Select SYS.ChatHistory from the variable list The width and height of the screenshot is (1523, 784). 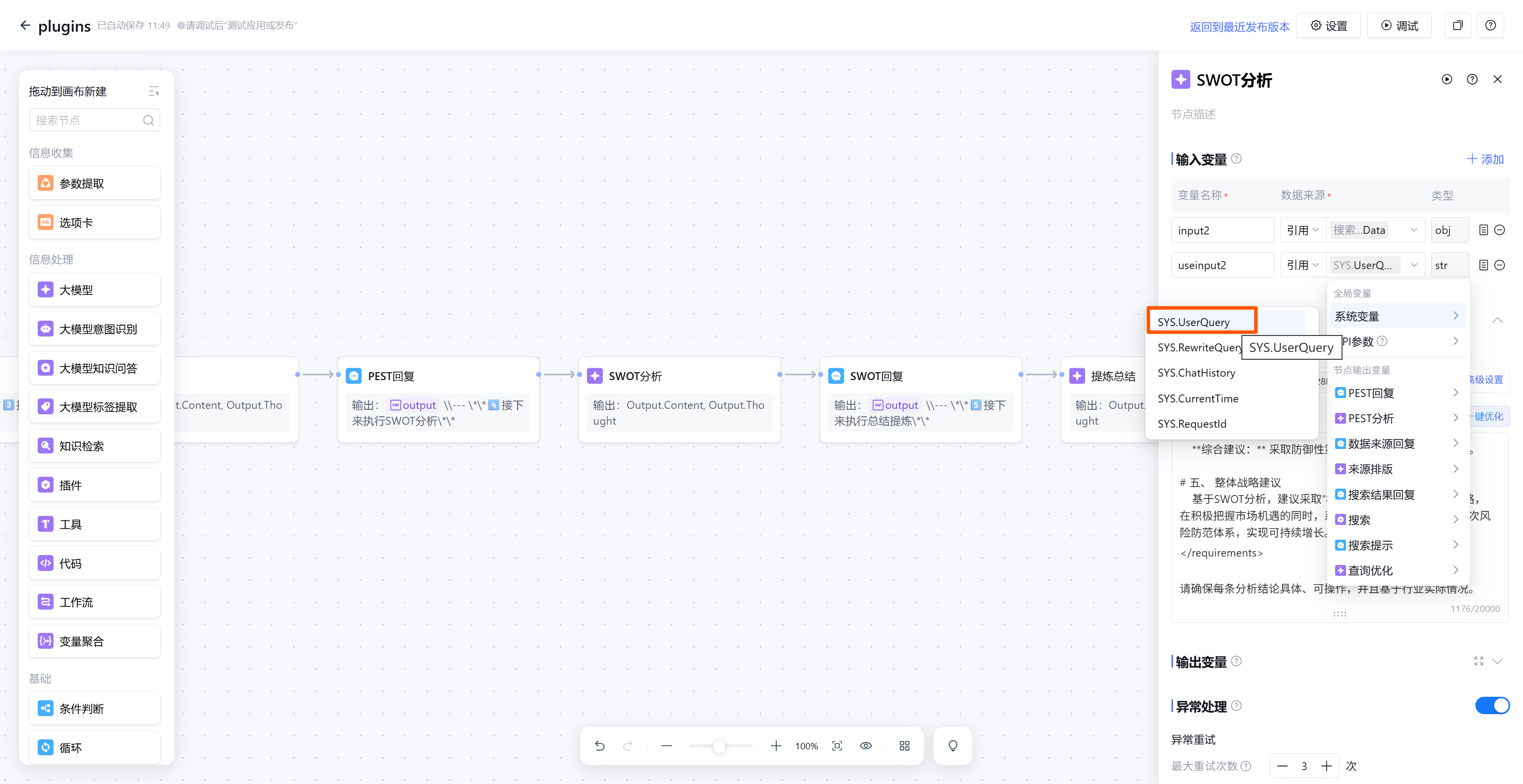pos(1196,373)
